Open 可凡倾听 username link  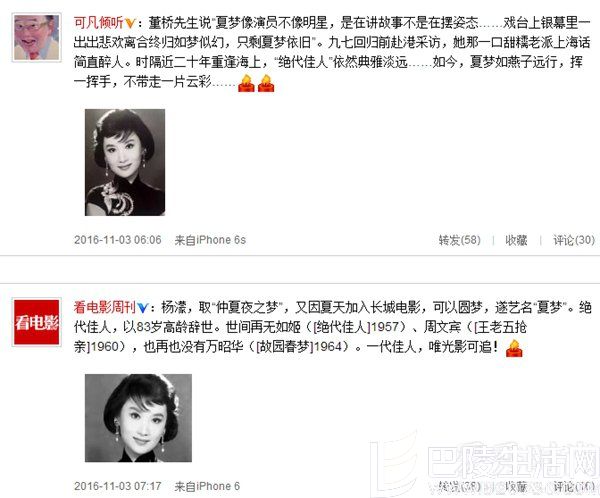point(99,23)
